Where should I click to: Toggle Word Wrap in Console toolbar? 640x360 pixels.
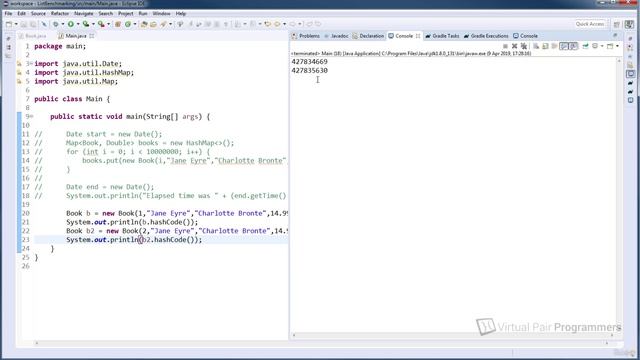tap(554, 46)
